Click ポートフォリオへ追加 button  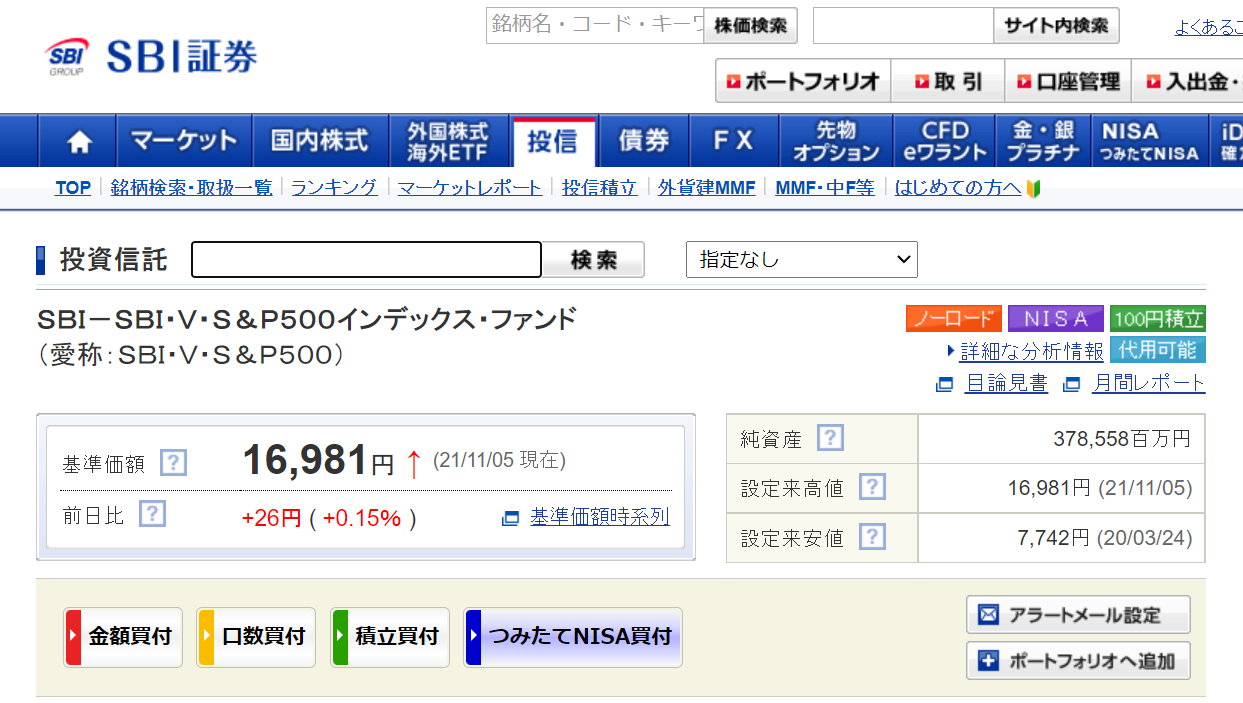[1078, 661]
